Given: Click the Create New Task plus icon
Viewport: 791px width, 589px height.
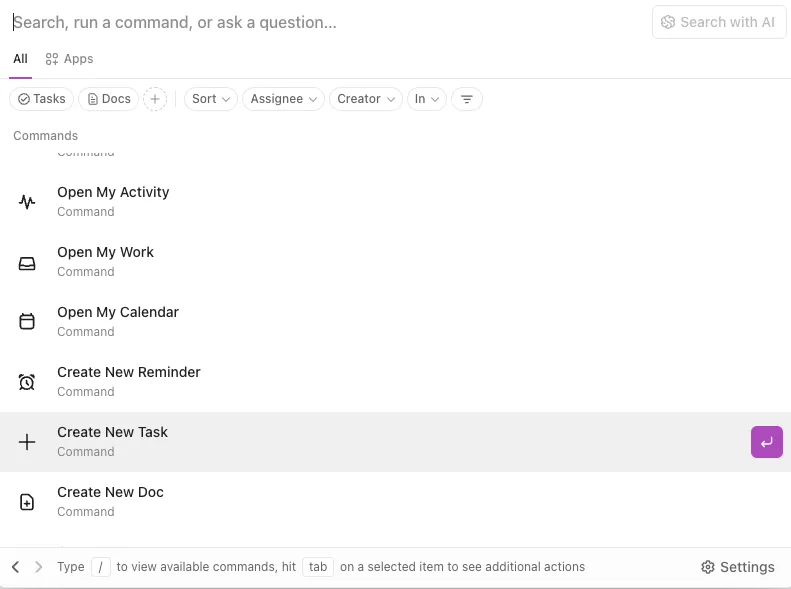Looking at the screenshot, I should tap(27, 442).
